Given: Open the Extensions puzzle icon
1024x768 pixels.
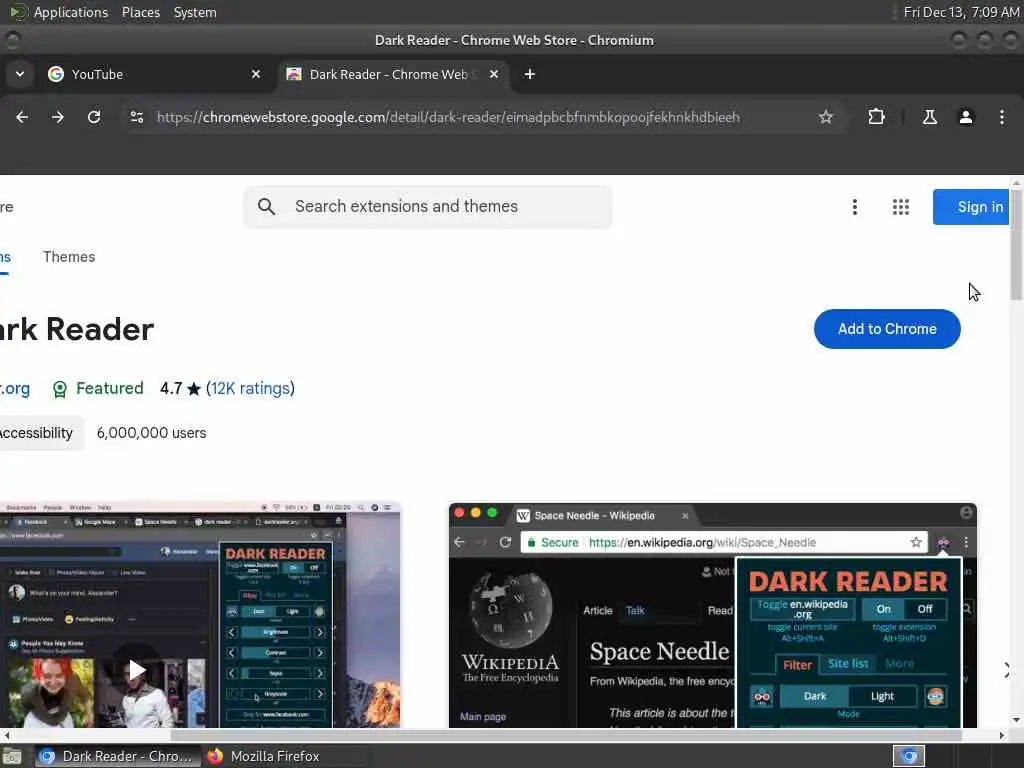Looking at the screenshot, I should (876, 117).
